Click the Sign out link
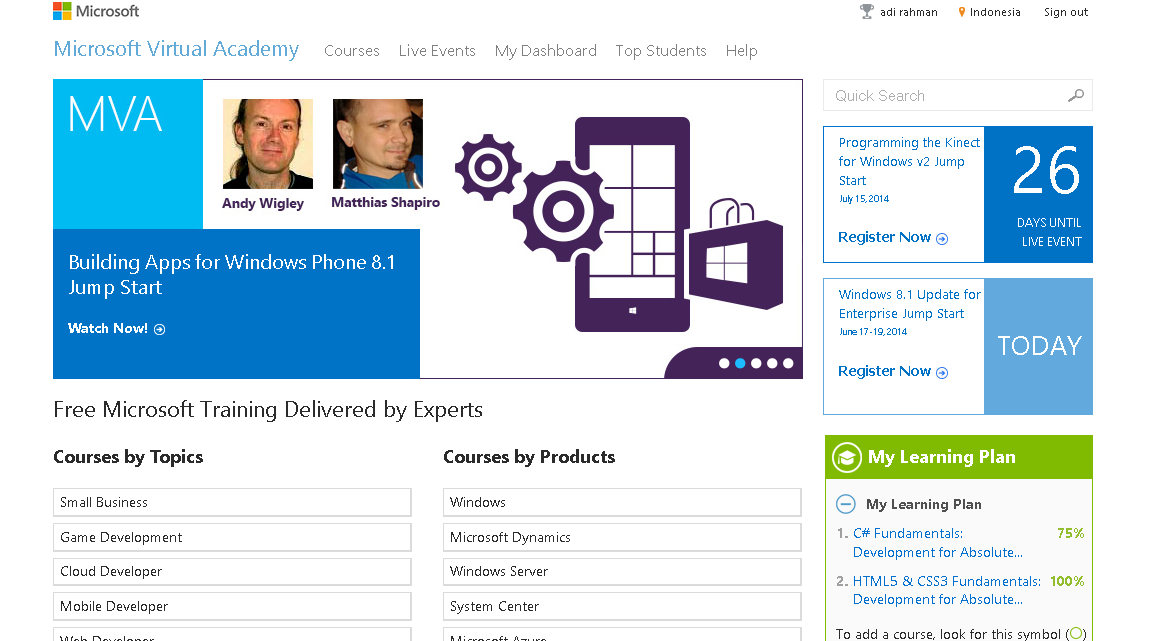The image size is (1167, 641). coord(1066,12)
